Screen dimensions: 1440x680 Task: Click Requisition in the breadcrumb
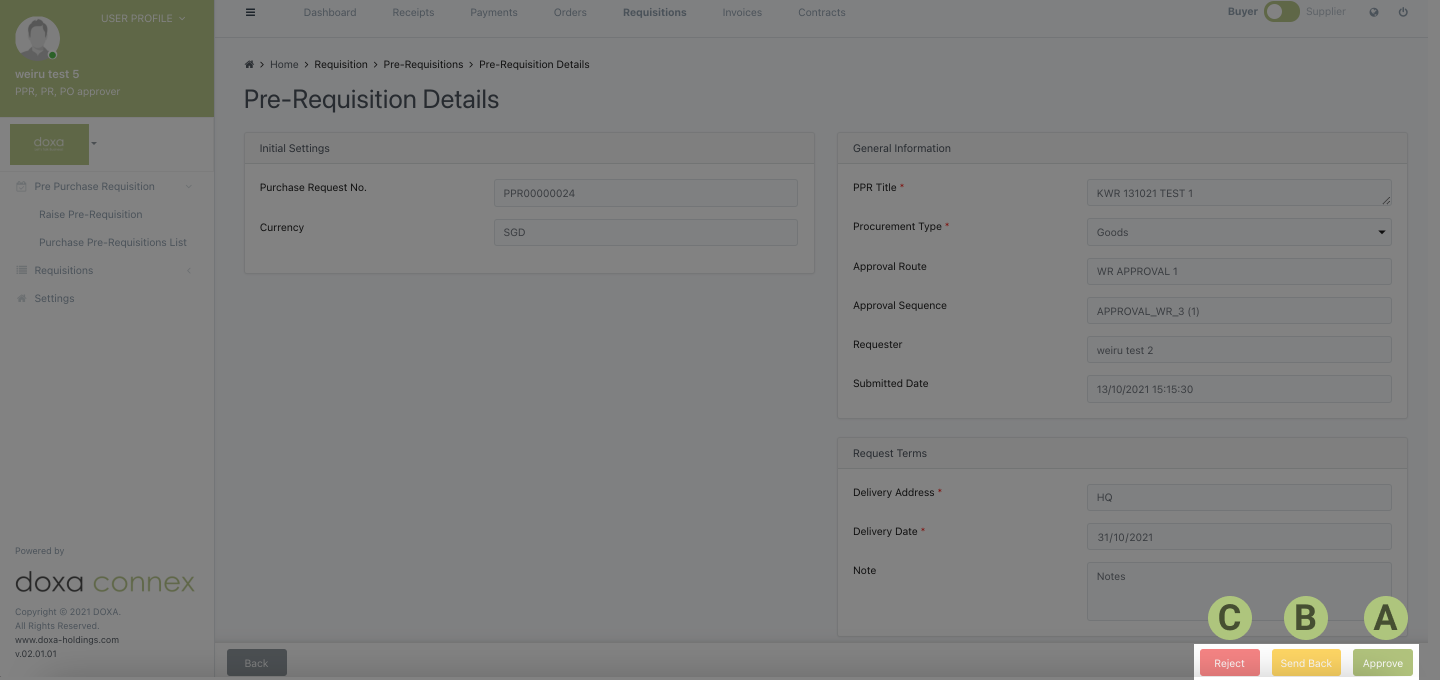click(x=341, y=64)
